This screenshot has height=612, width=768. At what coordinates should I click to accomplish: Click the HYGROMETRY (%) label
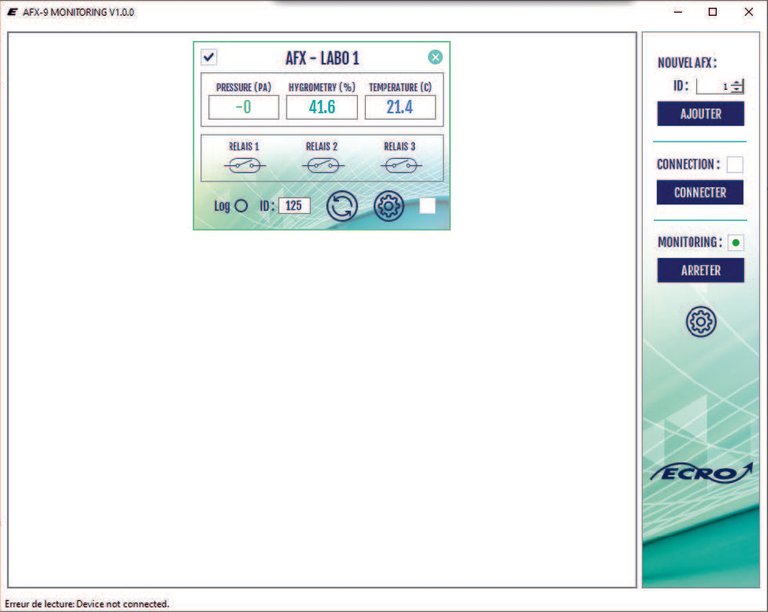(x=322, y=87)
